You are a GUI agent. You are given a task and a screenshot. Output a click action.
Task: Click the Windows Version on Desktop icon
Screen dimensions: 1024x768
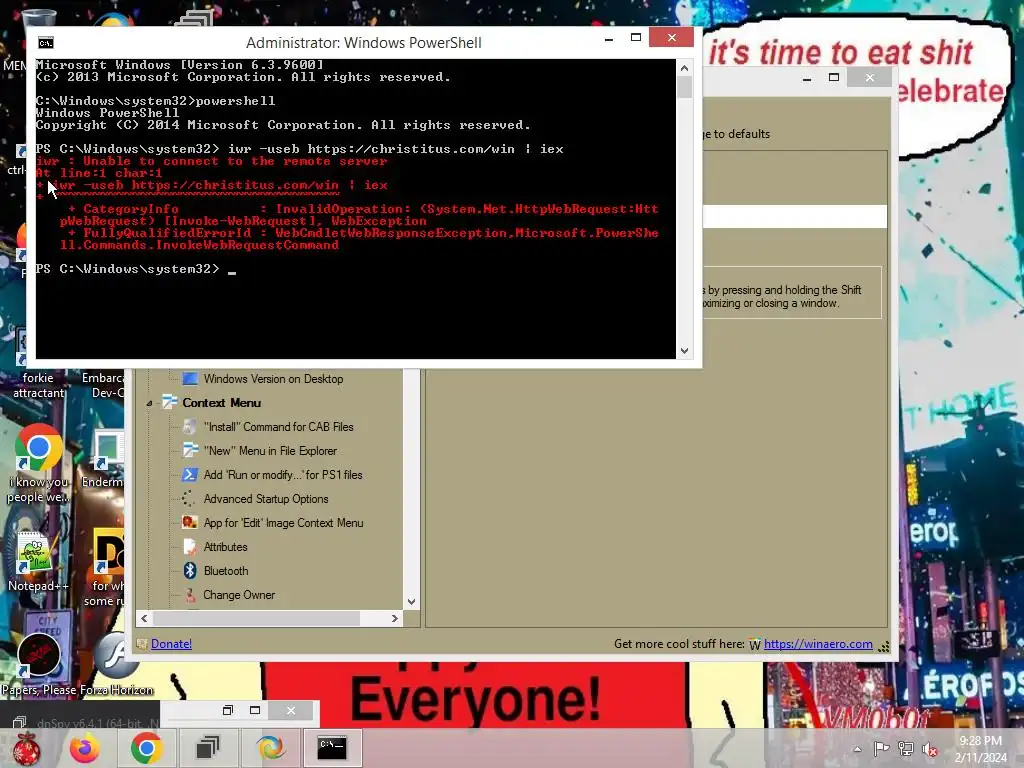pos(190,379)
